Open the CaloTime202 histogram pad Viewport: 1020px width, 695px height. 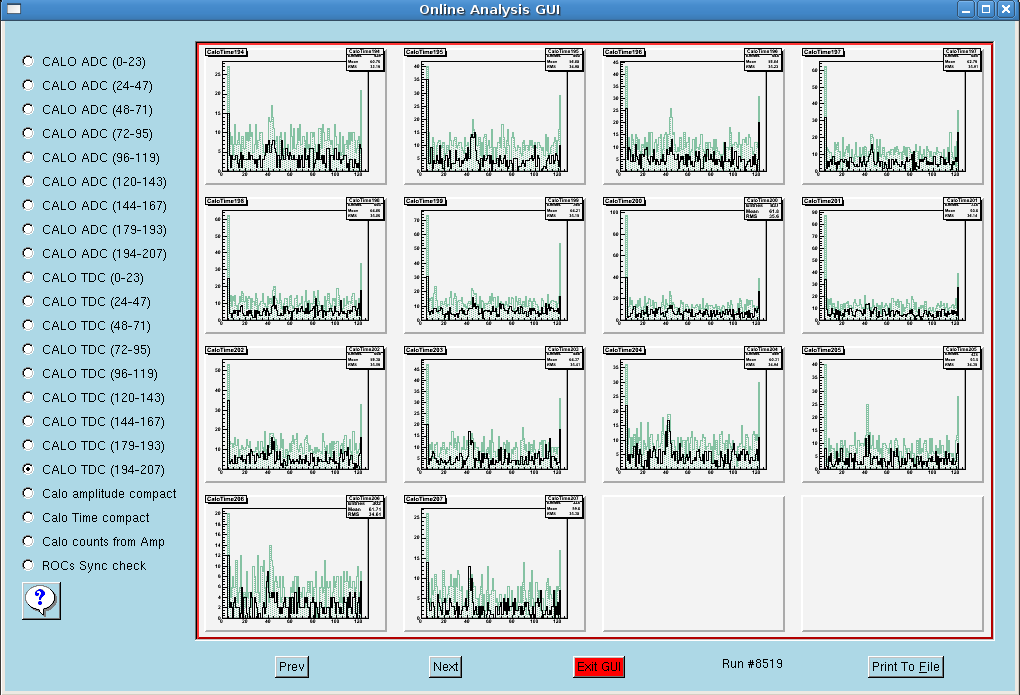[x=295, y=414]
